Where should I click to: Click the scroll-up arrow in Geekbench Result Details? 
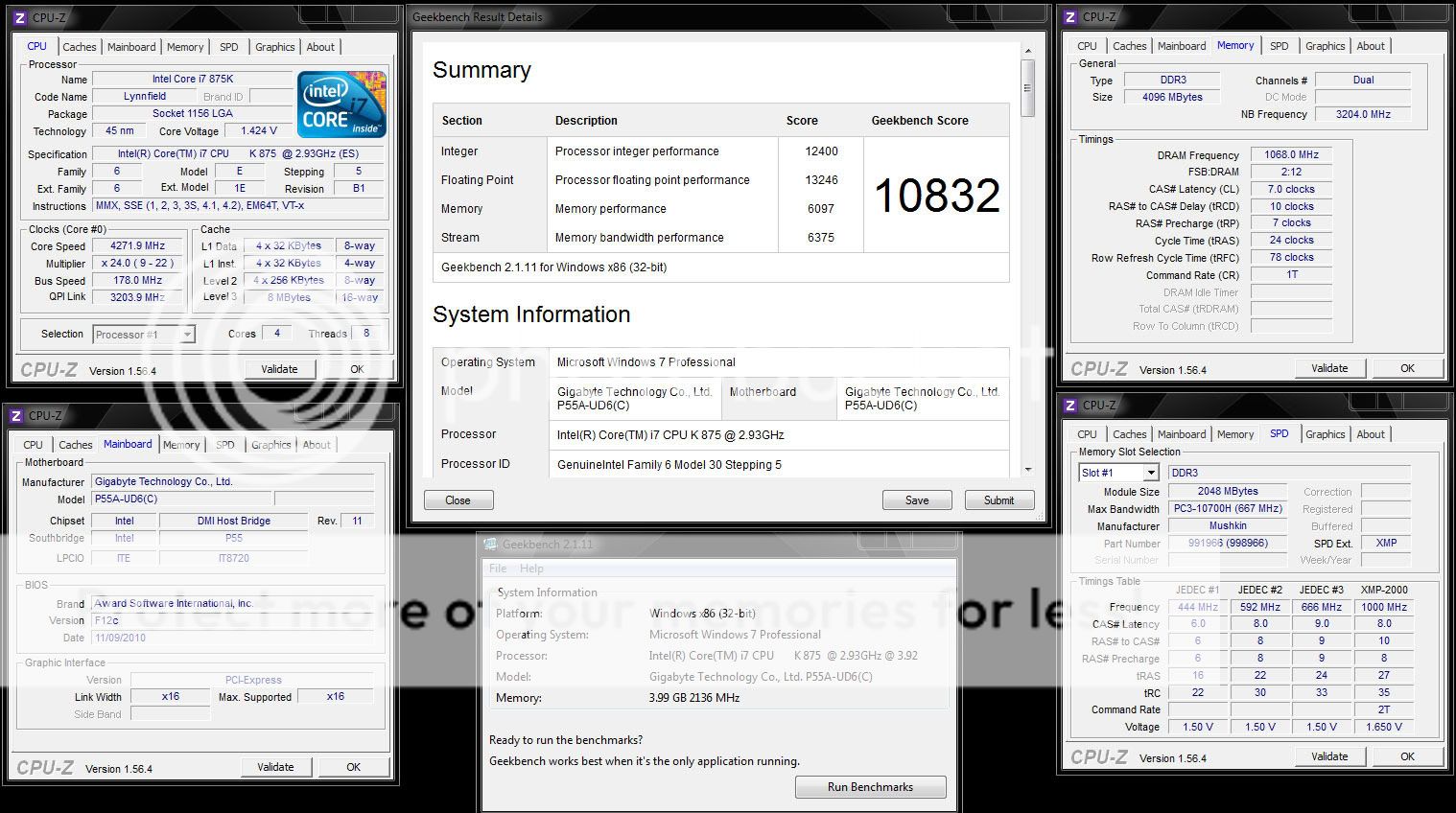tap(1028, 50)
